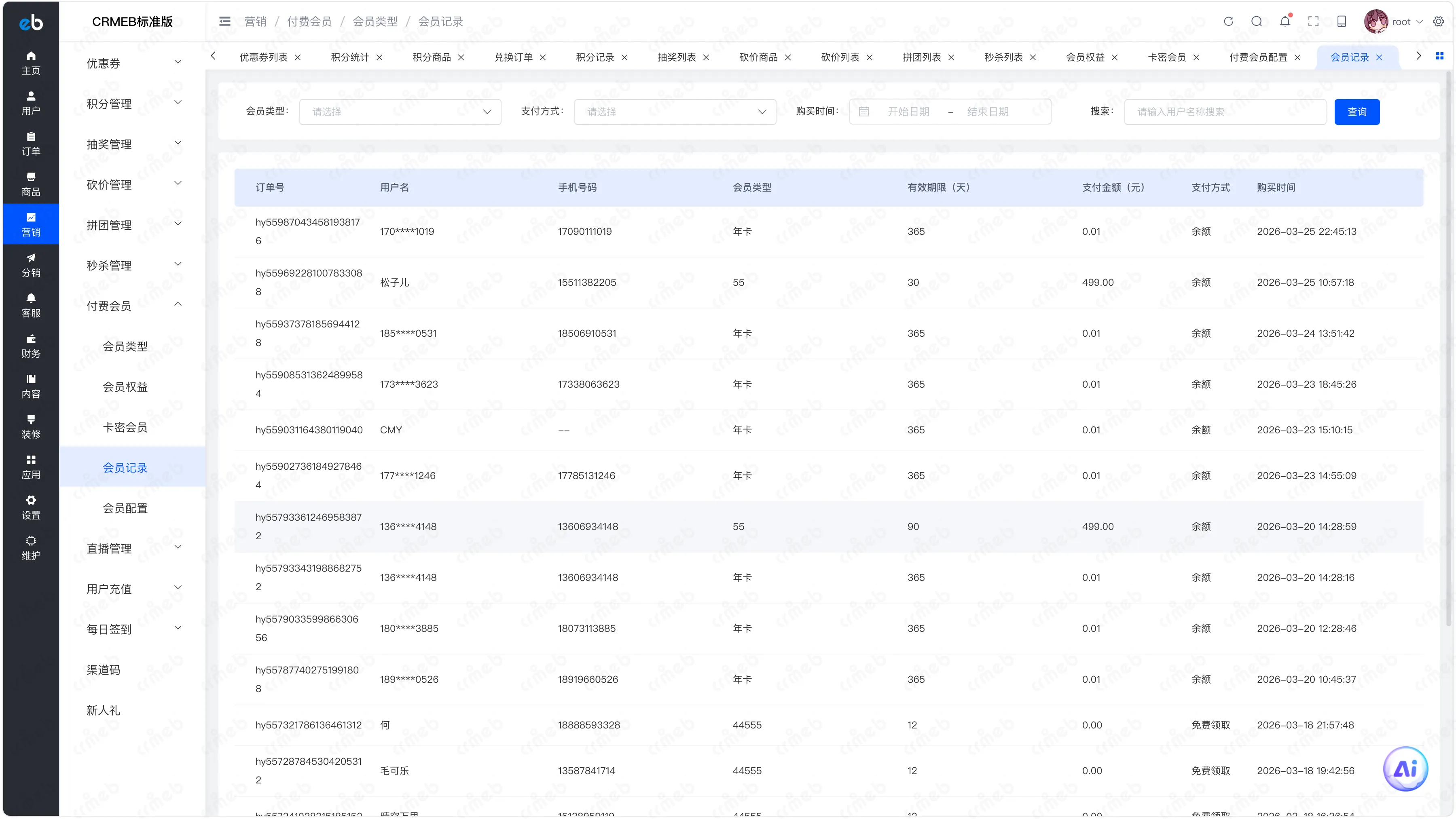Screen dimensions: 1456x819
Task: Click the 开始日期 start date field
Action: [x=908, y=112]
